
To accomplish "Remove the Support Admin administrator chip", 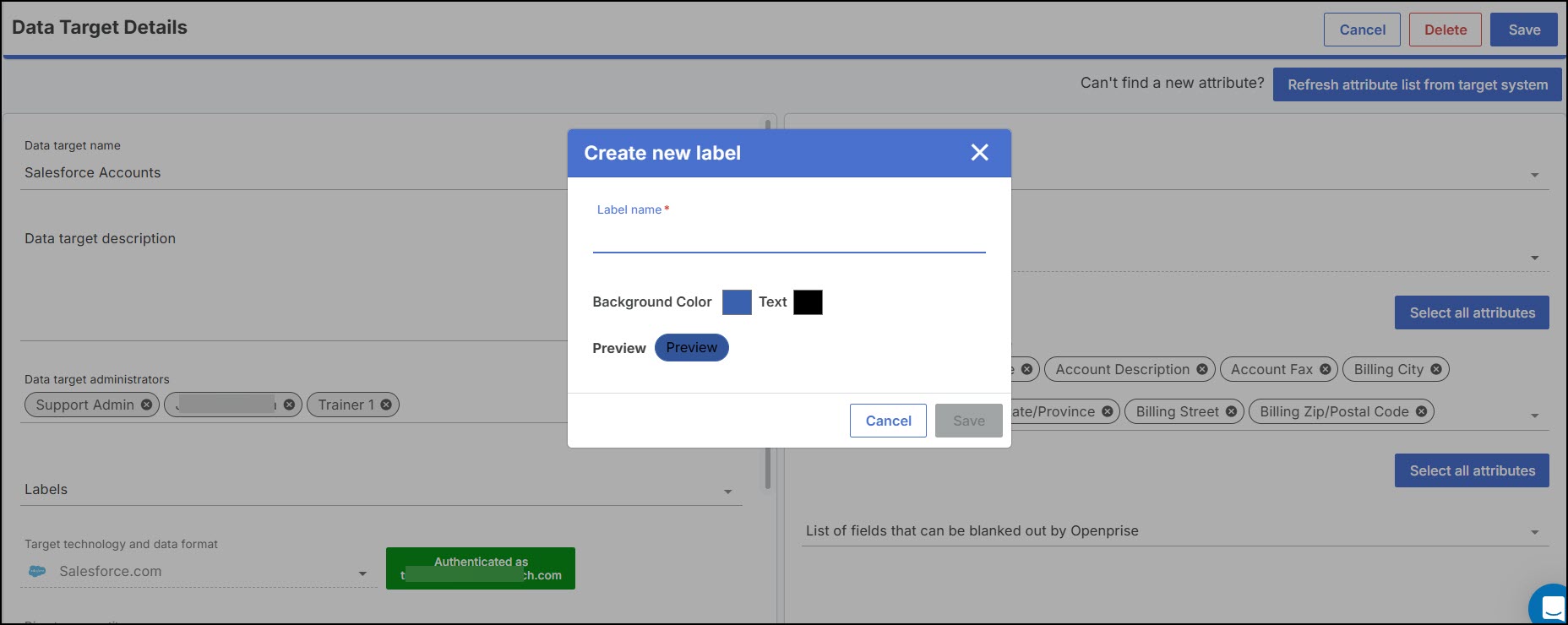I will (x=147, y=405).
